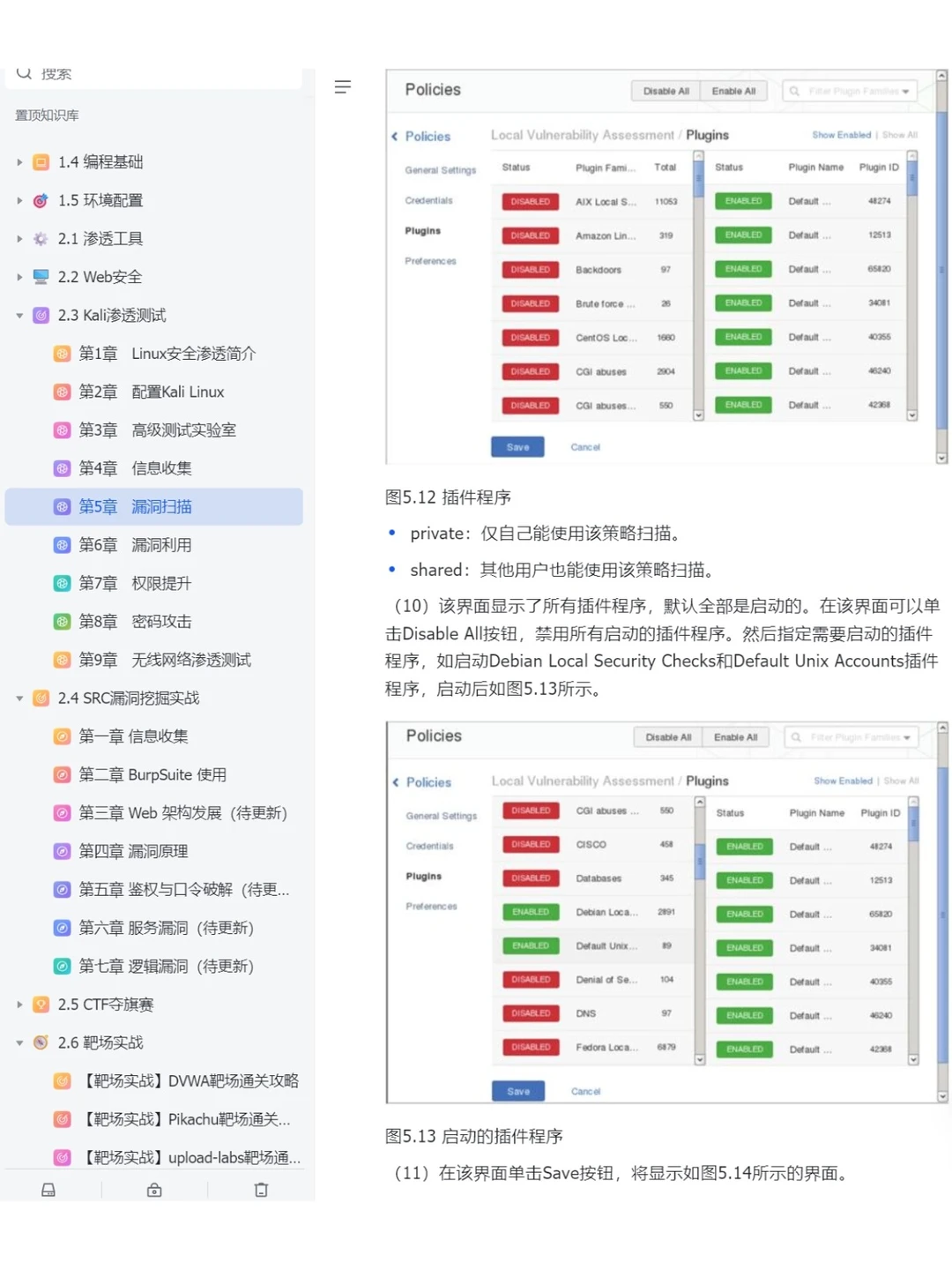The width and height of the screenshot is (952, 1270).
Task: Collapse the 2.6 靶场实战 section
Action: [19, 1042]
